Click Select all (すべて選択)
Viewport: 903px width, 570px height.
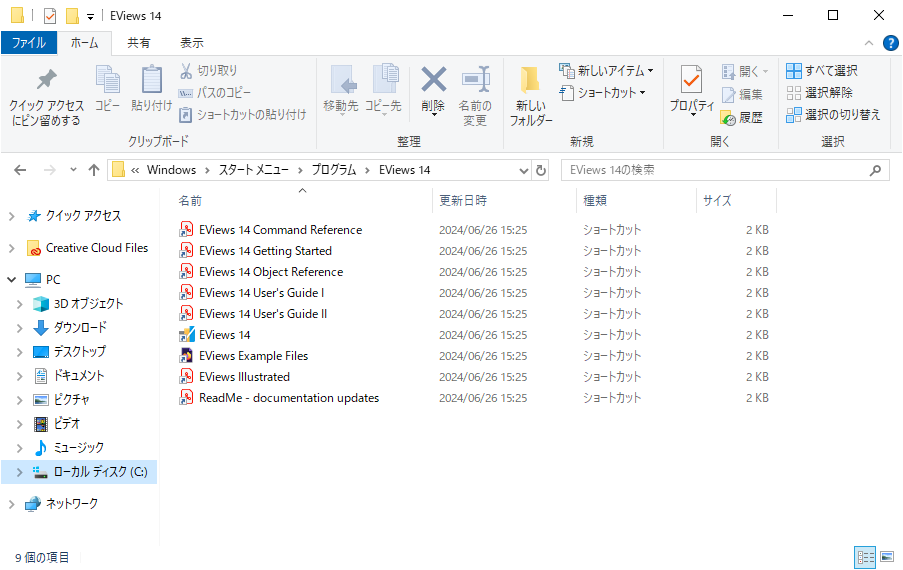pos(822,71)
